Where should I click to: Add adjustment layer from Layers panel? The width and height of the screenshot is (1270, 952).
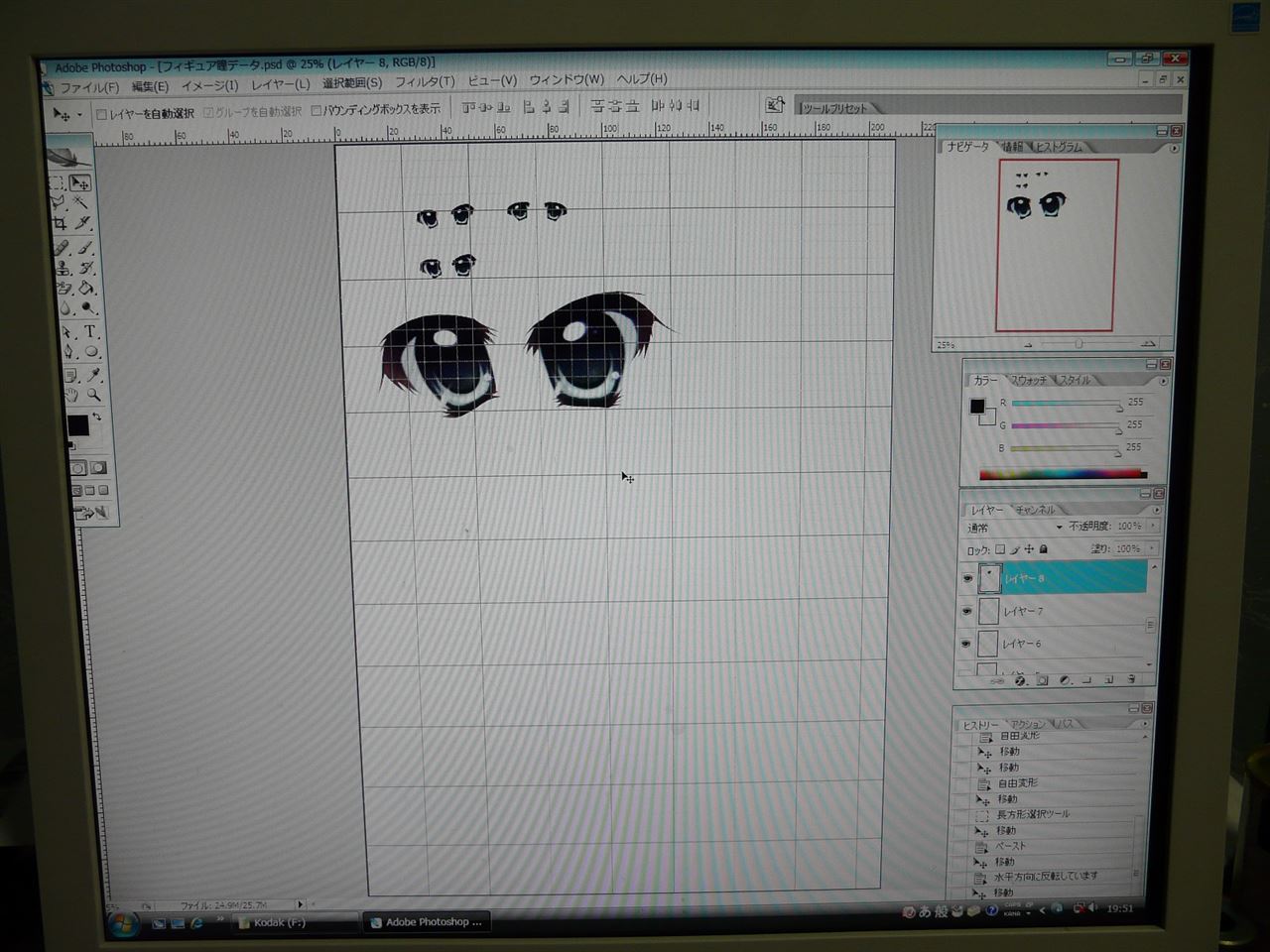click(1065, 680)
